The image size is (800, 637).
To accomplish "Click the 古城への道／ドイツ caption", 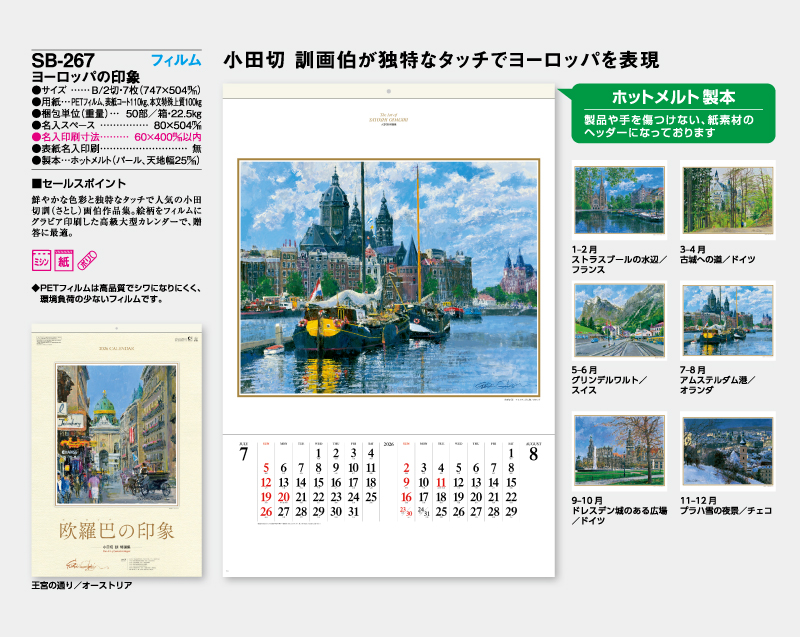I will 717,260.
